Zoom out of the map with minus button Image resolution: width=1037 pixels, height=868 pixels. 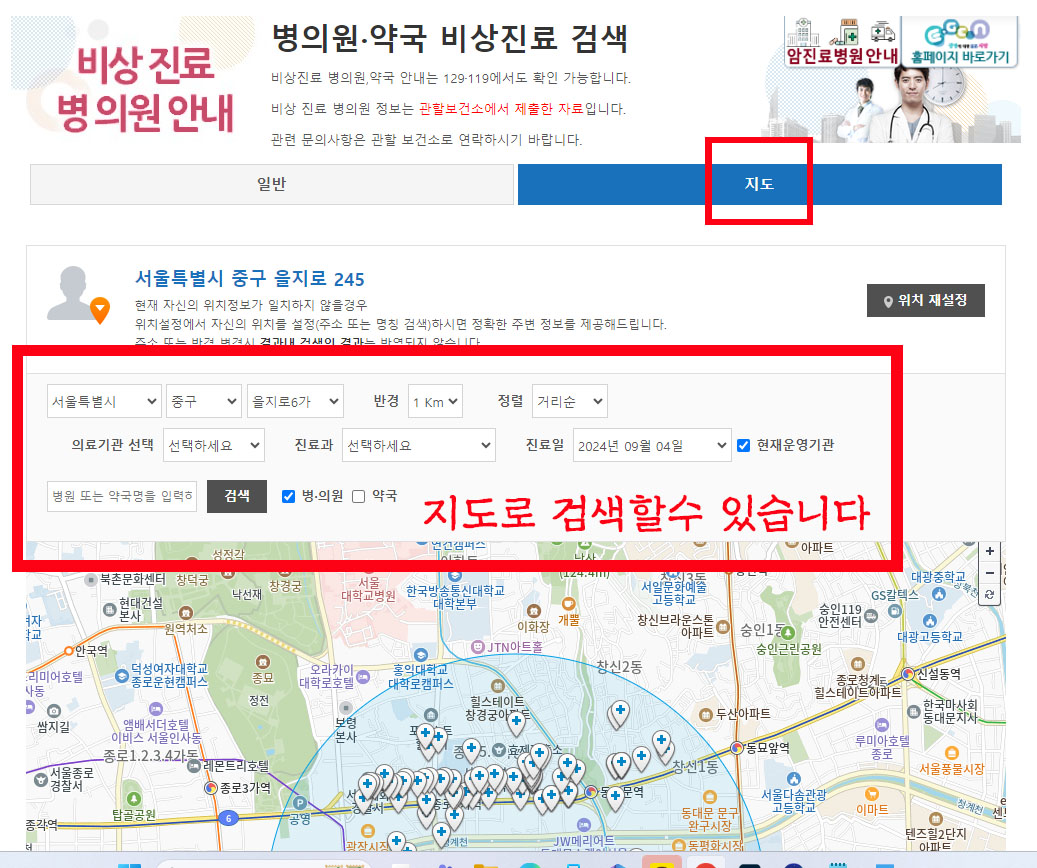(x=989, y=573)
